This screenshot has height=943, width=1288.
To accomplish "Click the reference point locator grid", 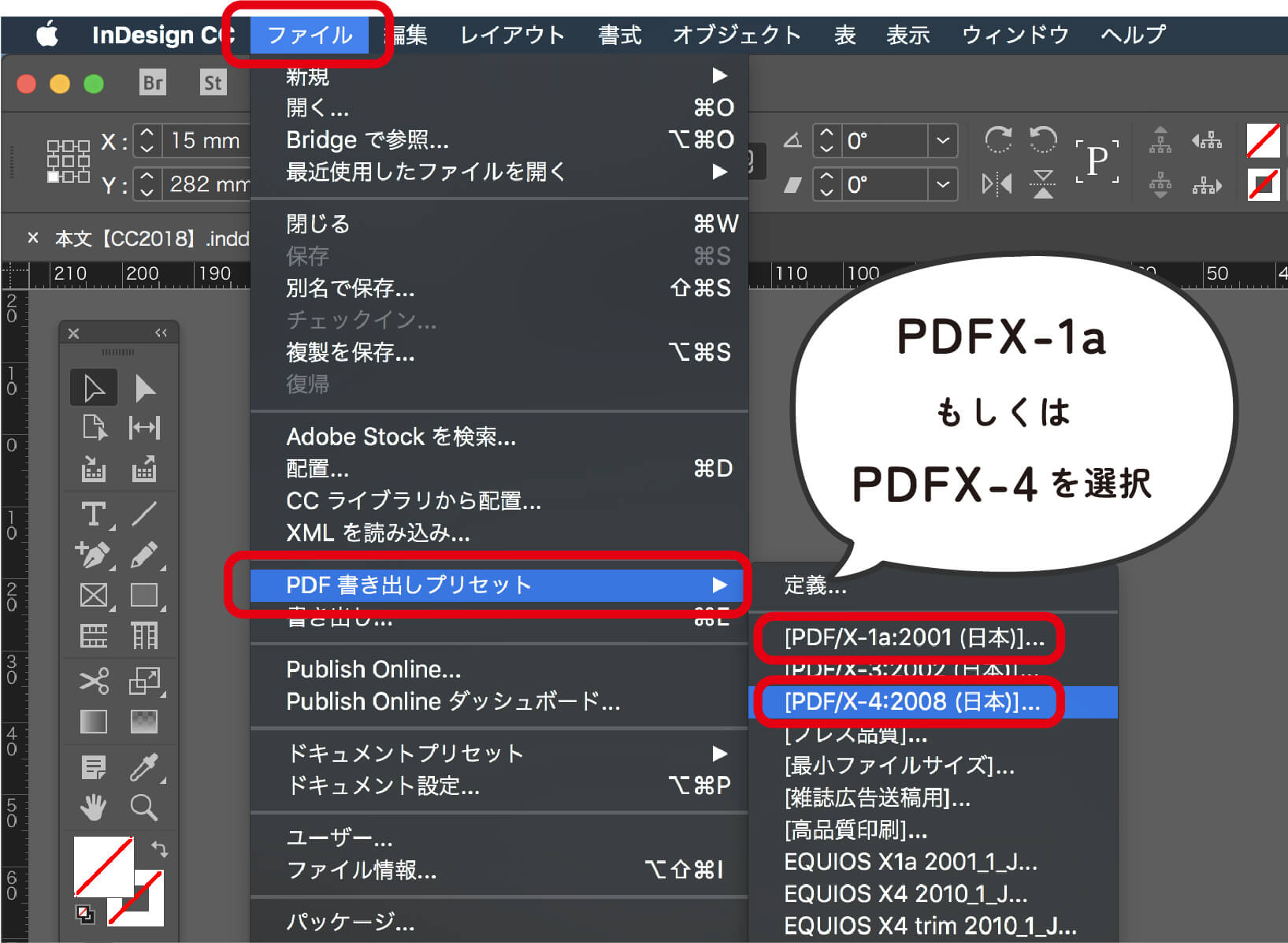I will coord(68,161).
